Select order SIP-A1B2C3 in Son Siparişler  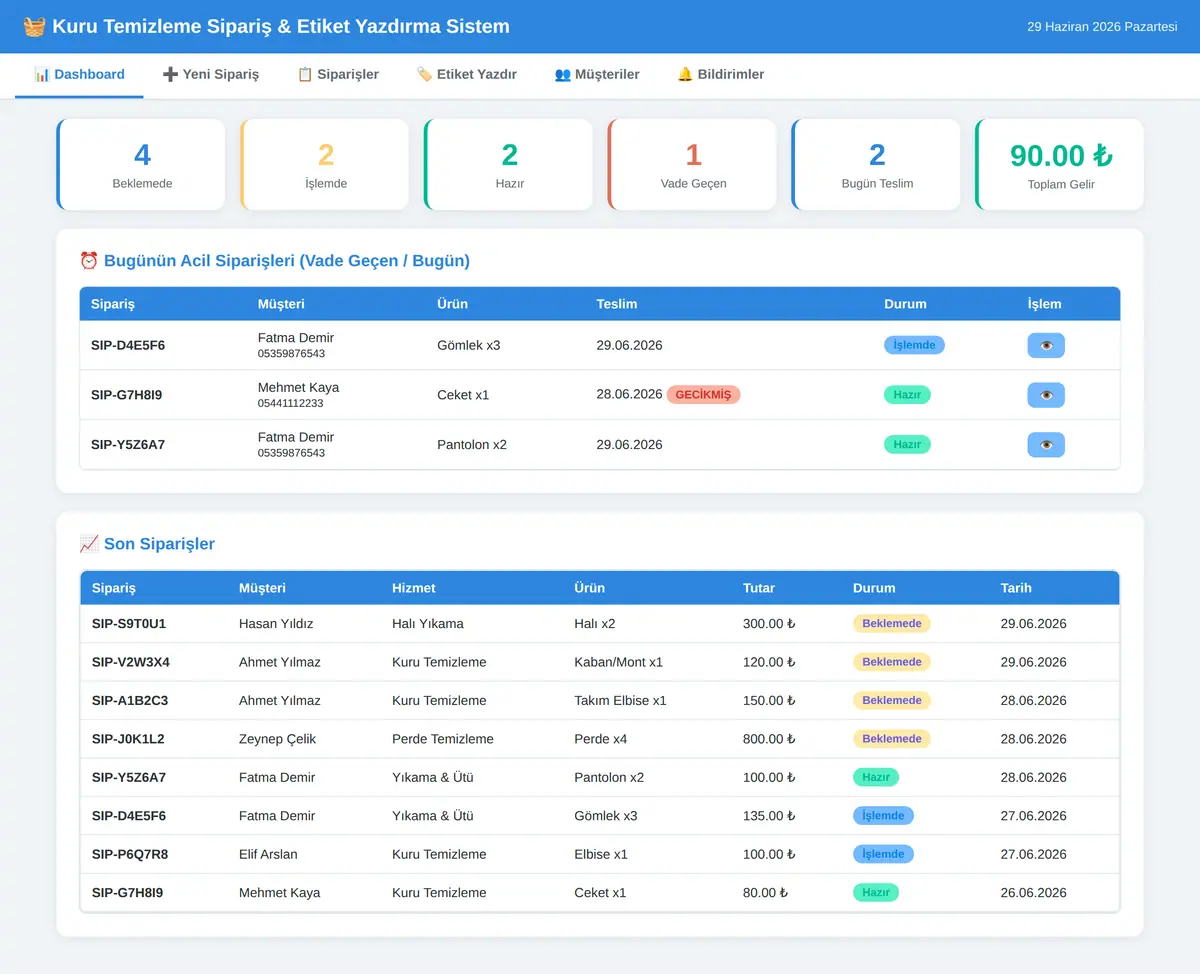click(130, 701)
